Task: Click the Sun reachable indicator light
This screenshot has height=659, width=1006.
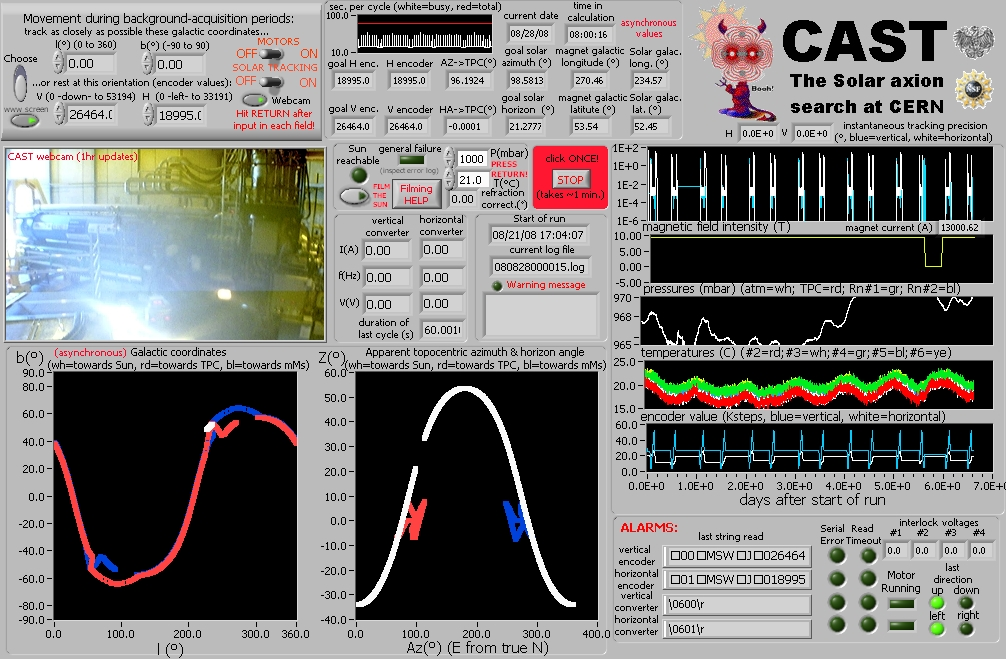Action: click(x=359, y=175)
